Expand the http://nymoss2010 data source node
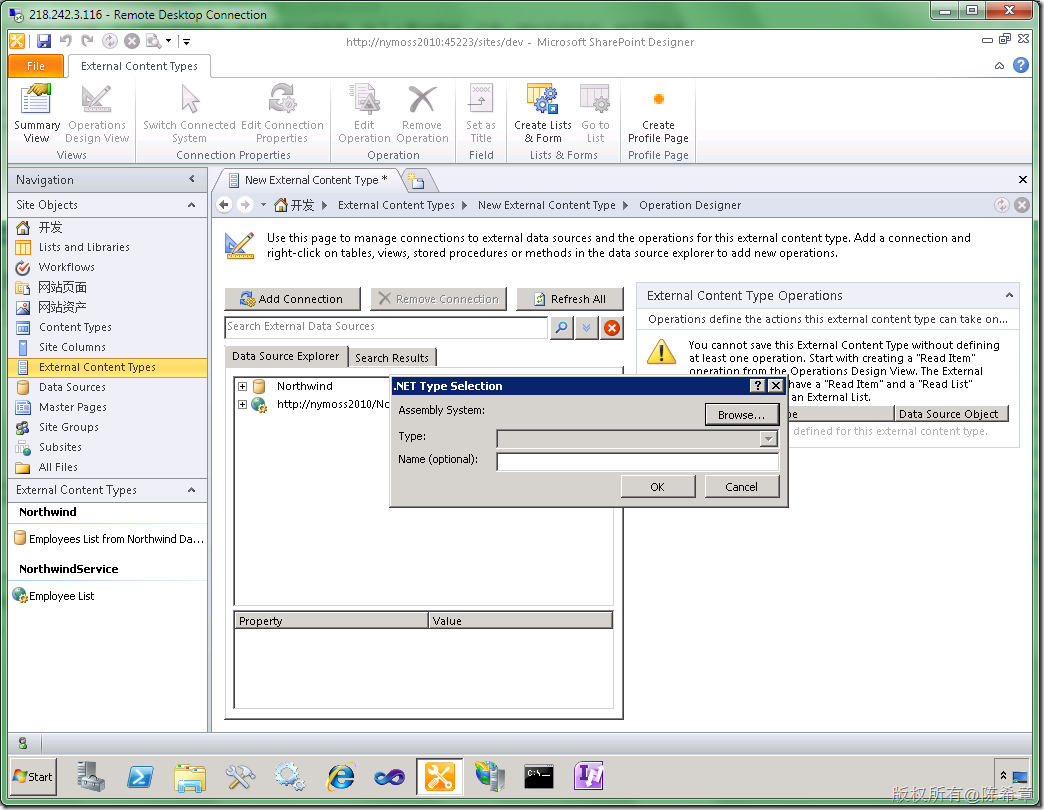Image resolution: width=1044 pixels, height=810 pixels. 242,404
